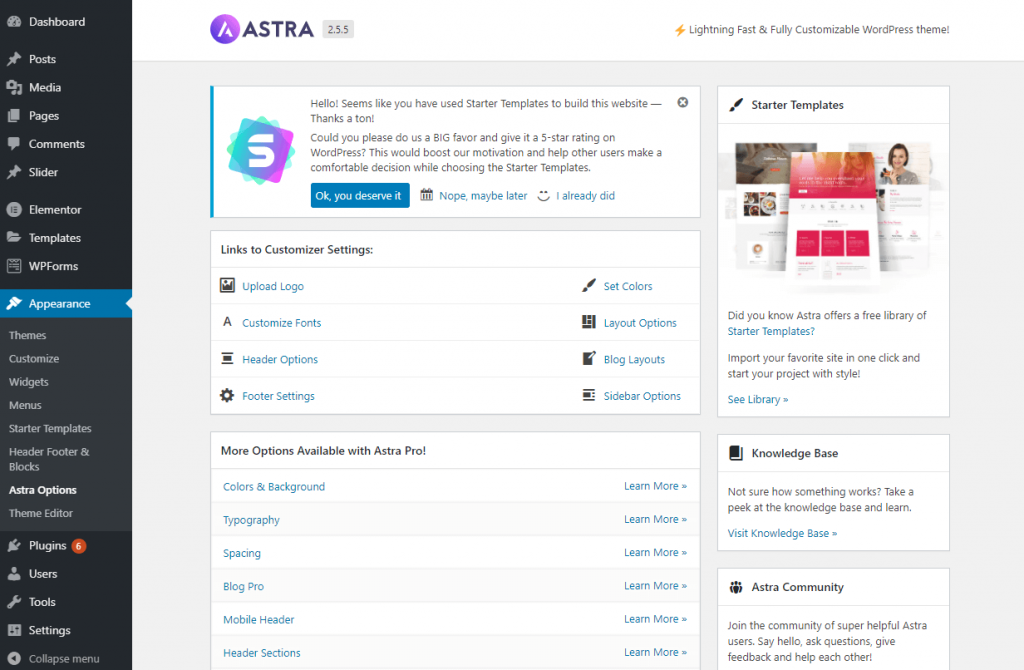Viewport: 1024px width, 670px height.
Task: Click See Library link
Action: 758,399
